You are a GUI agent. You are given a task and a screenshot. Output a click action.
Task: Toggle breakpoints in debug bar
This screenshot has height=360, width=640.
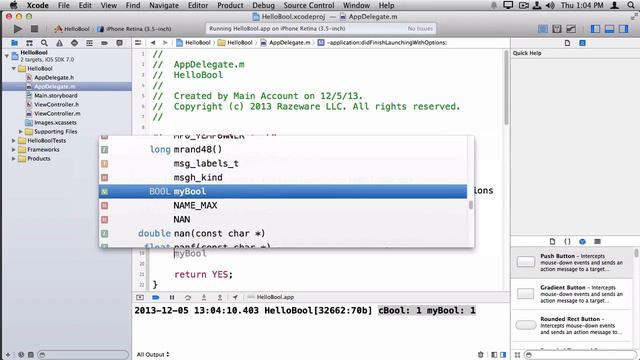(x=156, y=297)
